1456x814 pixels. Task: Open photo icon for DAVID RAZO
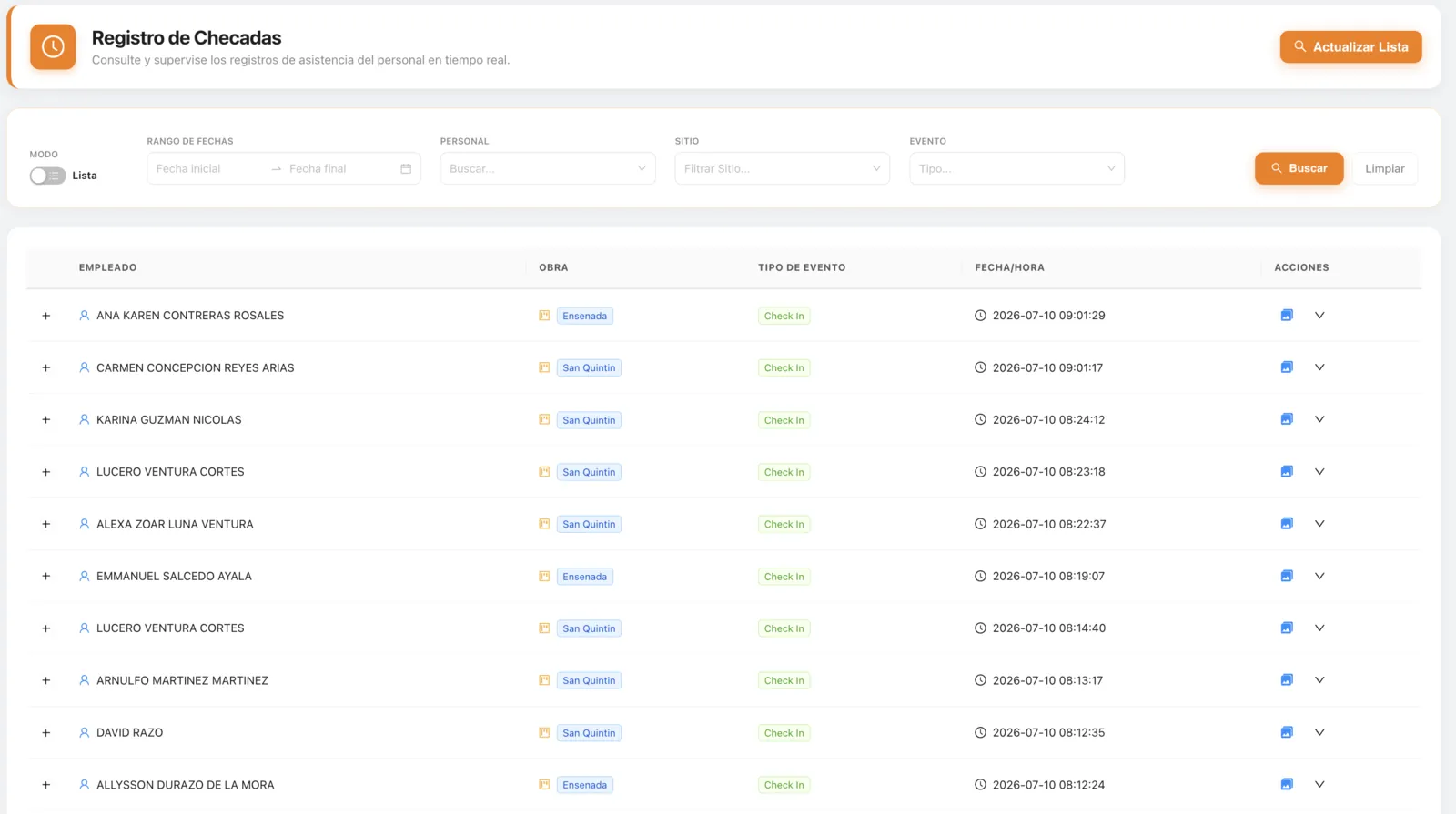[x=1287, y=732]
